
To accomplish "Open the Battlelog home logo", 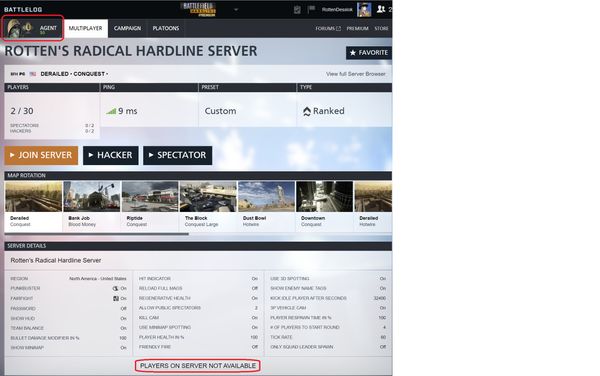I will point(23,9).
